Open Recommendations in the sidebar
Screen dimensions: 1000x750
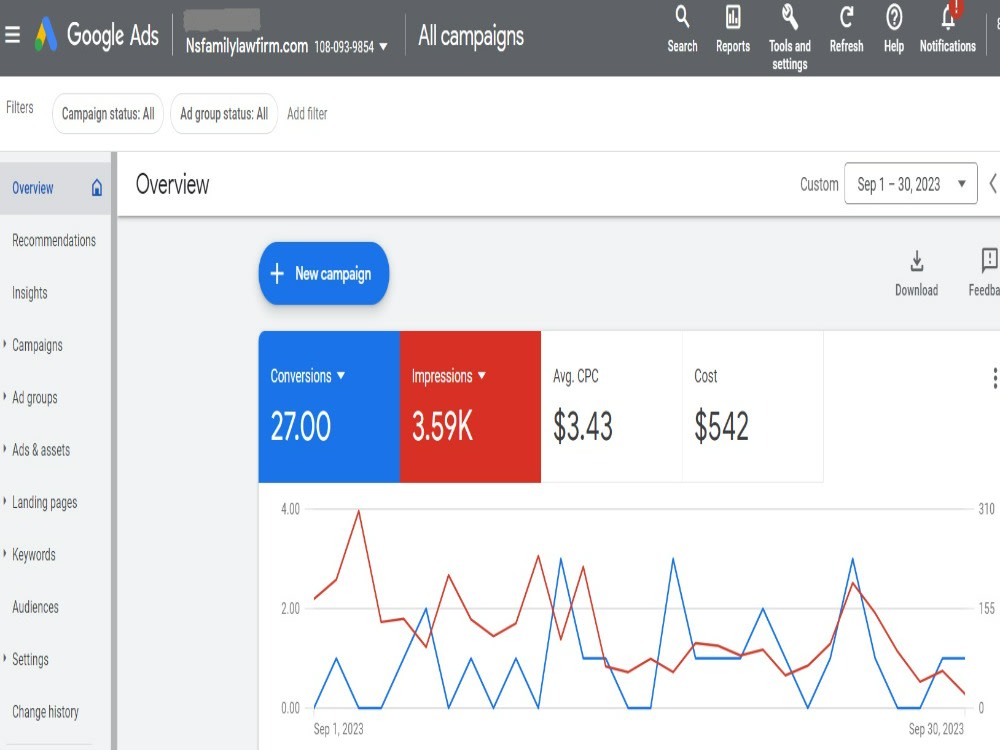(54, 240)
